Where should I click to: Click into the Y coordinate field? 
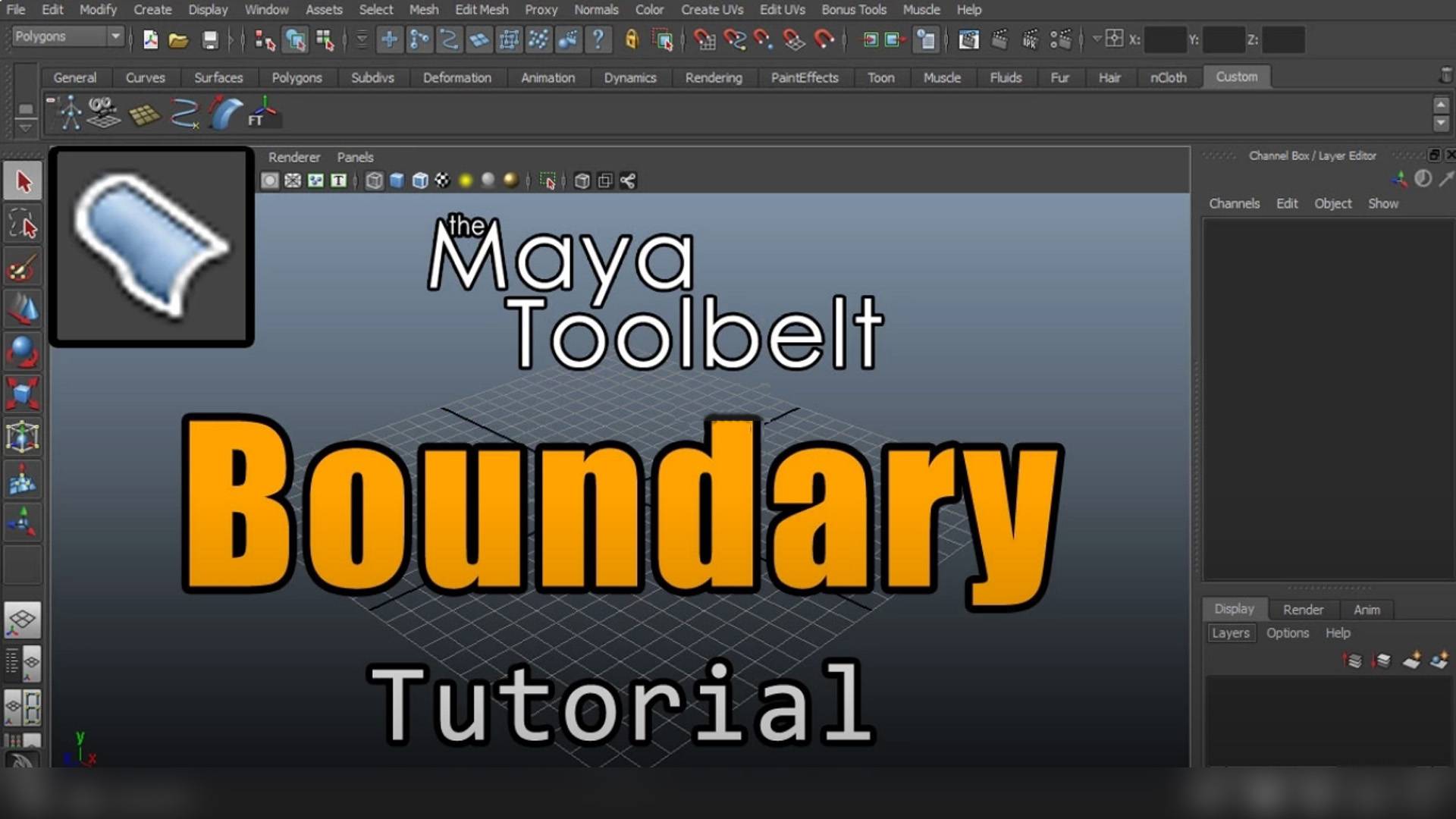[1224, 39]
